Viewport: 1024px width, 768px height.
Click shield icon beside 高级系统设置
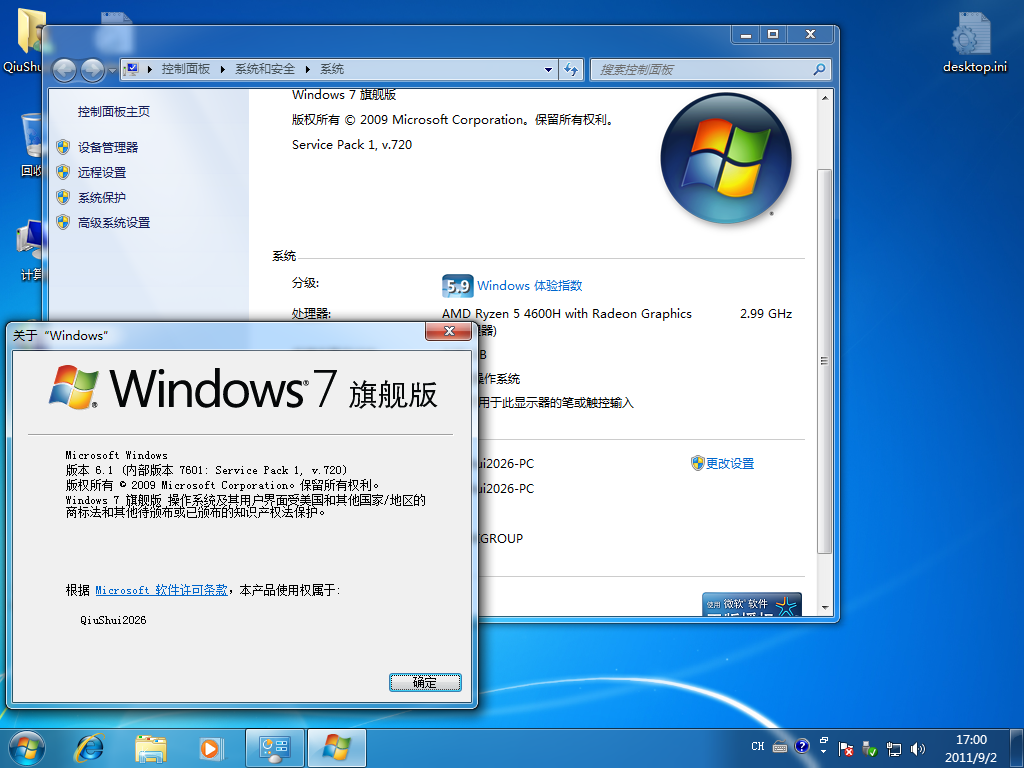pos(63,222)
